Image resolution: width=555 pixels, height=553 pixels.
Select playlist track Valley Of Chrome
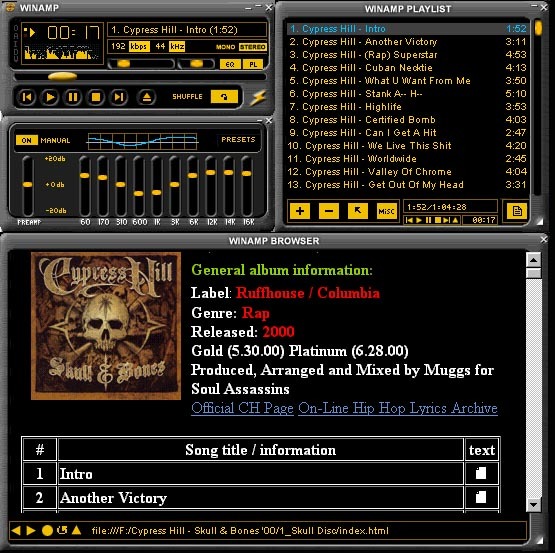[x=408, y=172]
